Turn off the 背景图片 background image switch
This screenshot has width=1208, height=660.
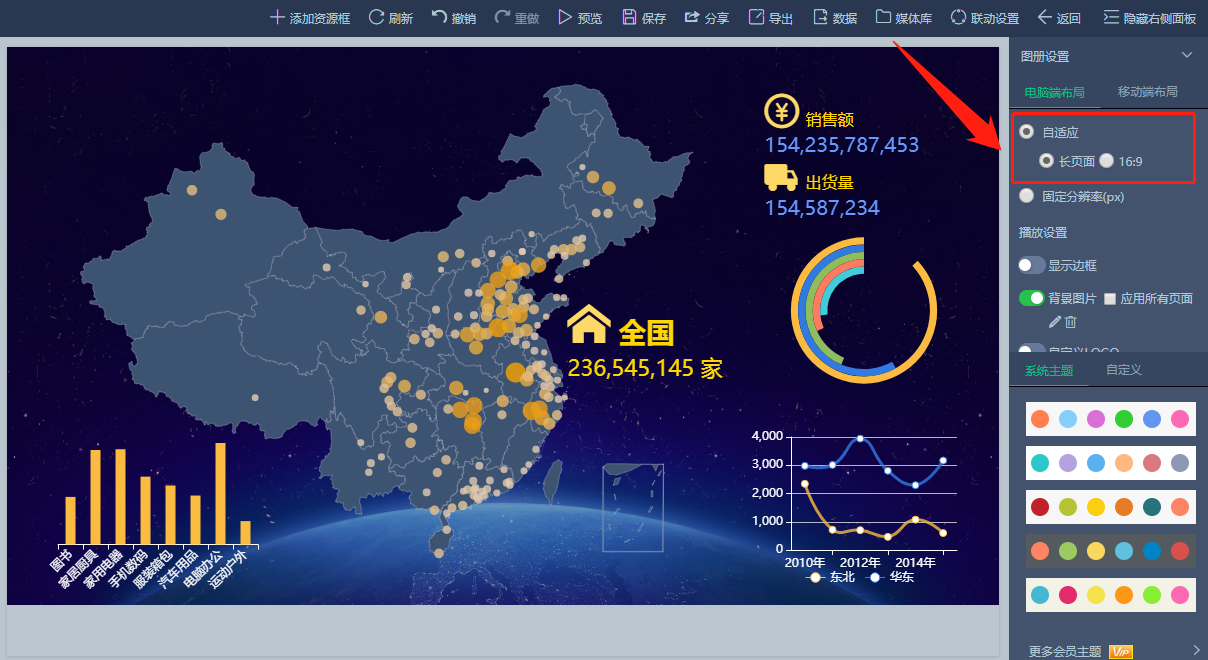point(1032,298)
